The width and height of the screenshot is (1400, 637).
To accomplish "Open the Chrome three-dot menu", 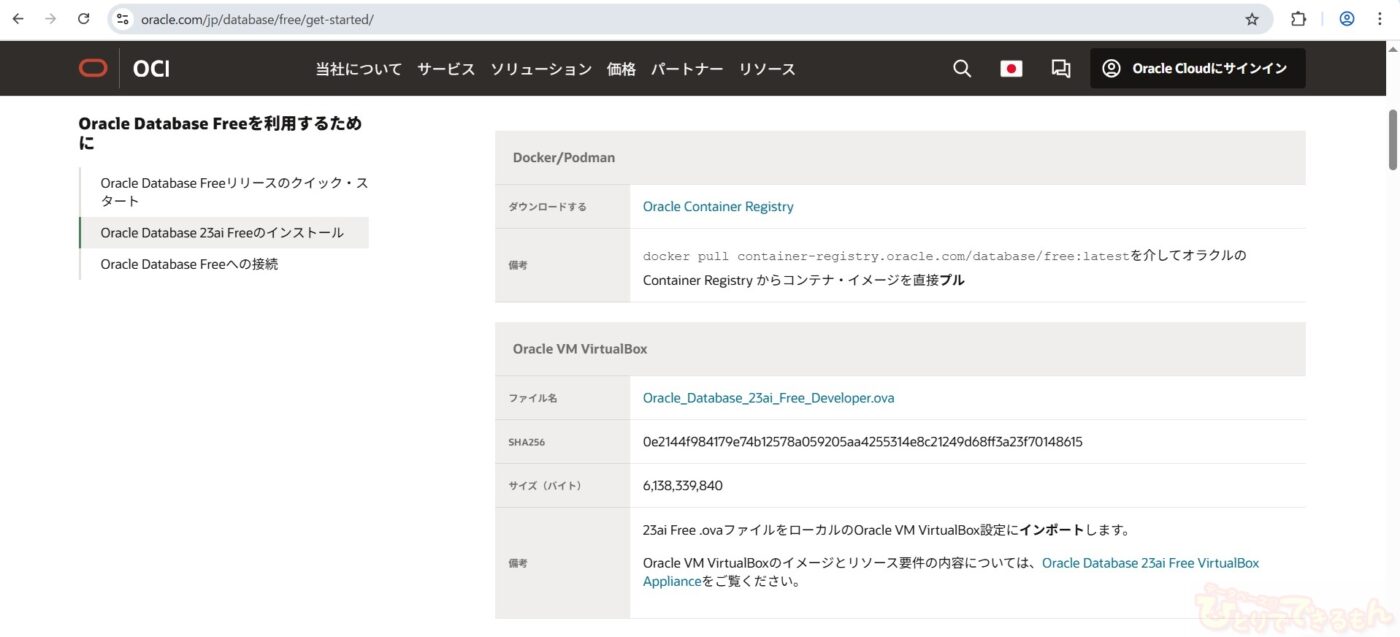I will [x=1379, y=19].
